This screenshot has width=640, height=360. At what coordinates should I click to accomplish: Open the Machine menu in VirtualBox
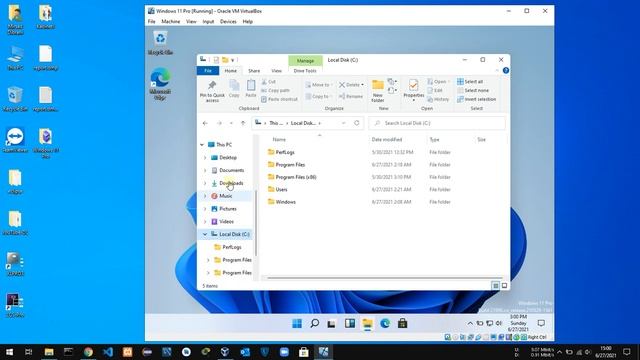point(171,22)
